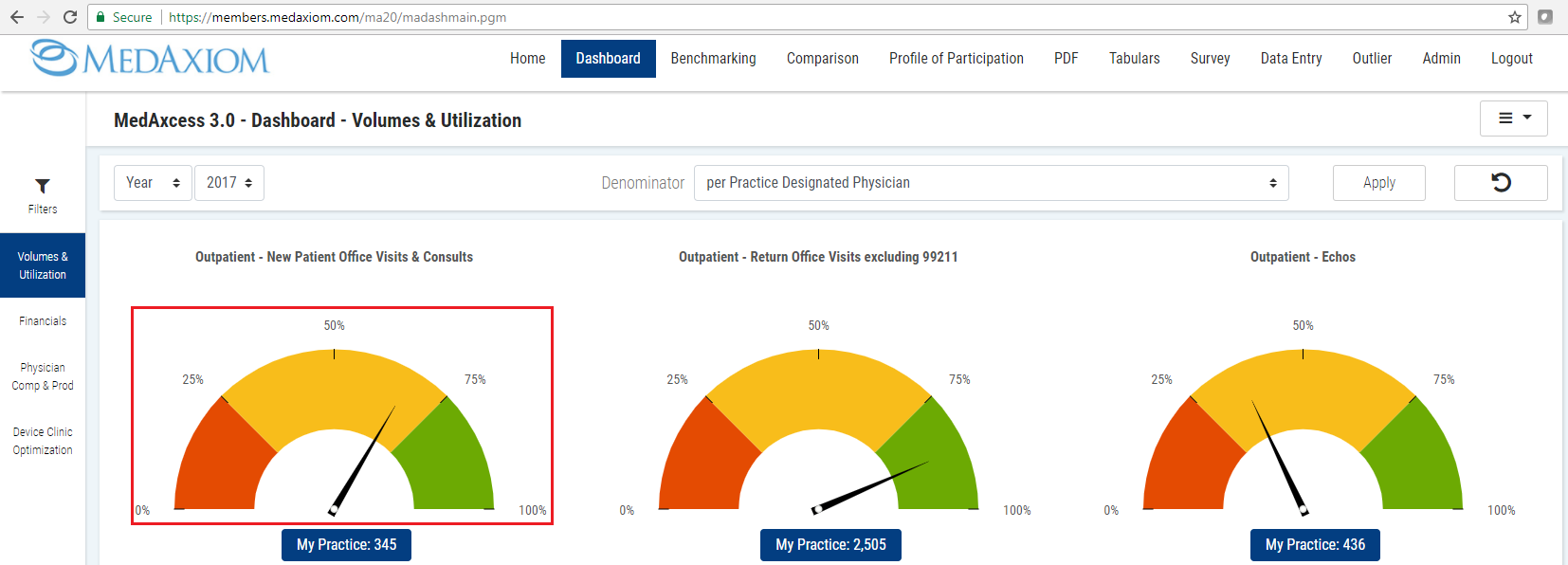The width and height of the screenshot is (1568, 565).
Task: Open the Profile of Participation page
Action: 956,59
